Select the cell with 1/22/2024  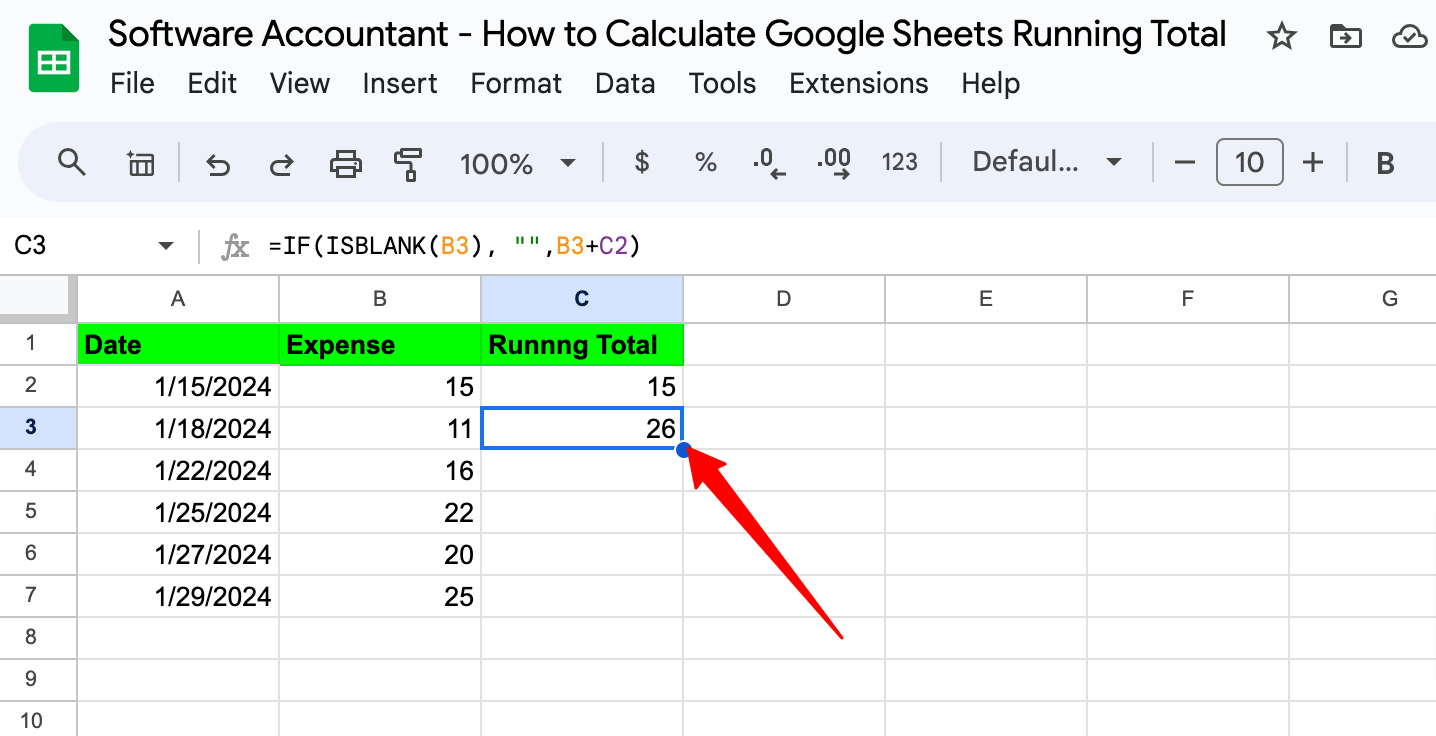(x=178, y=470)
